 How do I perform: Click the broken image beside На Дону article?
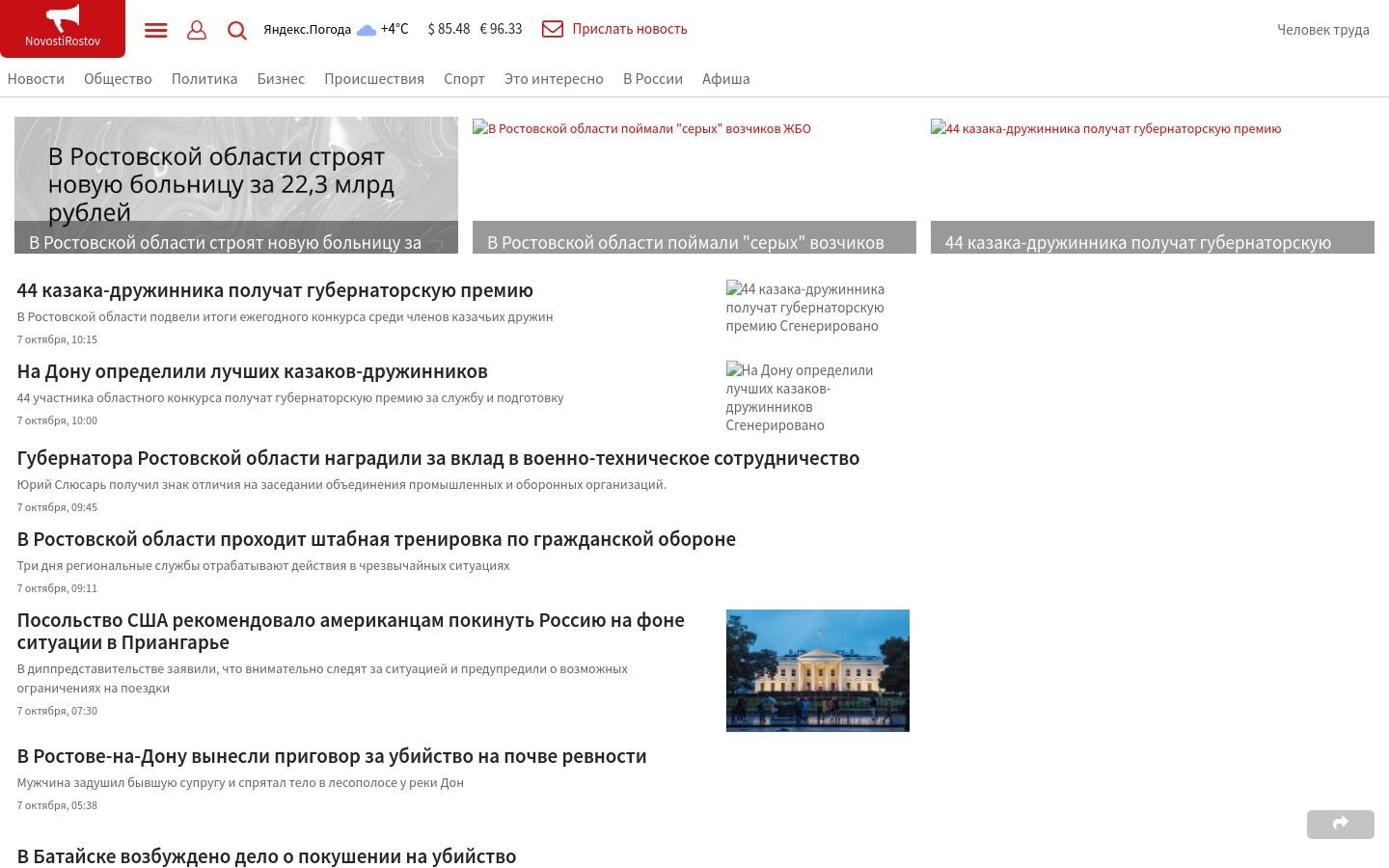818,397
